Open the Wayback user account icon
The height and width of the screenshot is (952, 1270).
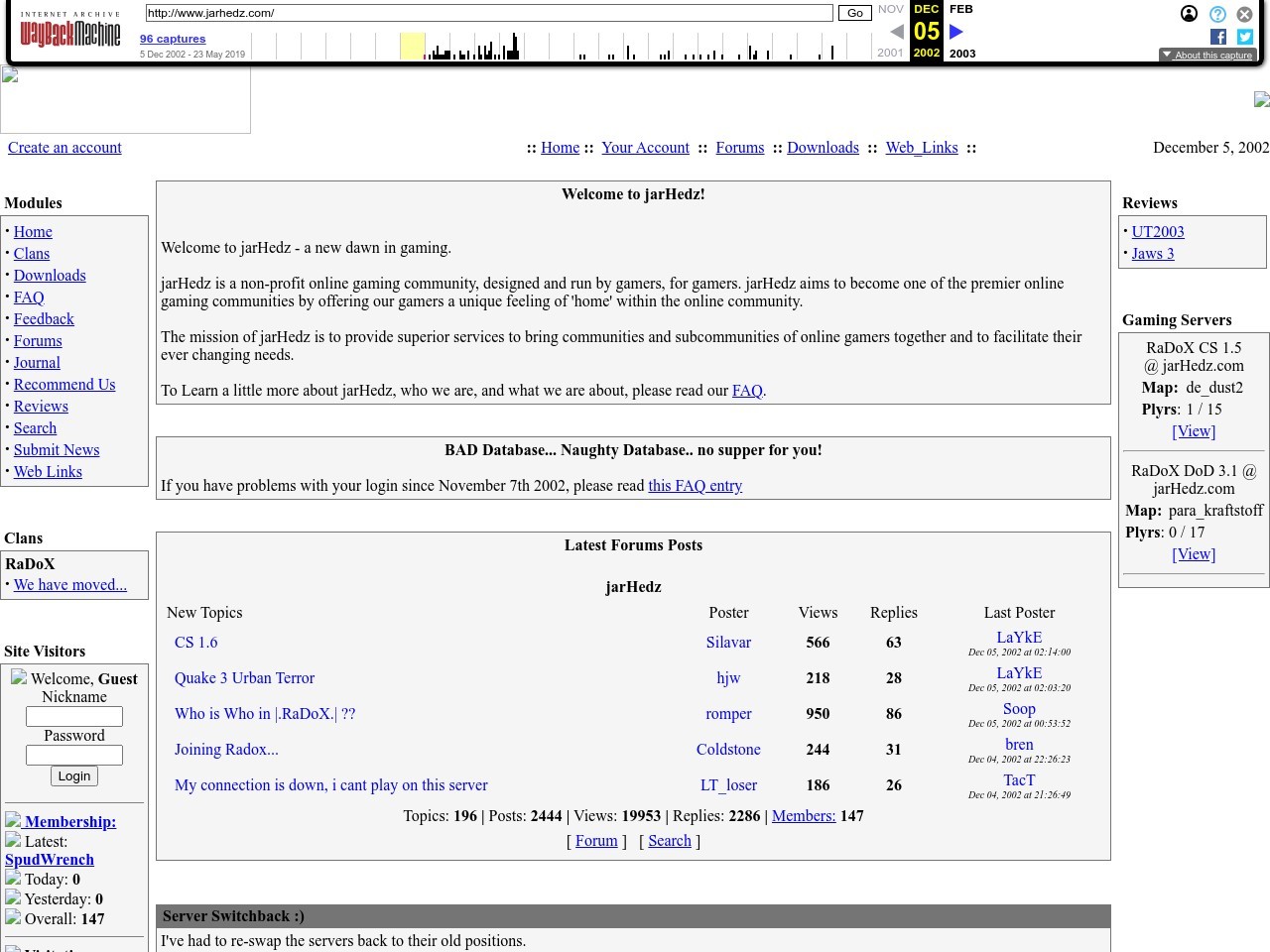coord(1189,14)
